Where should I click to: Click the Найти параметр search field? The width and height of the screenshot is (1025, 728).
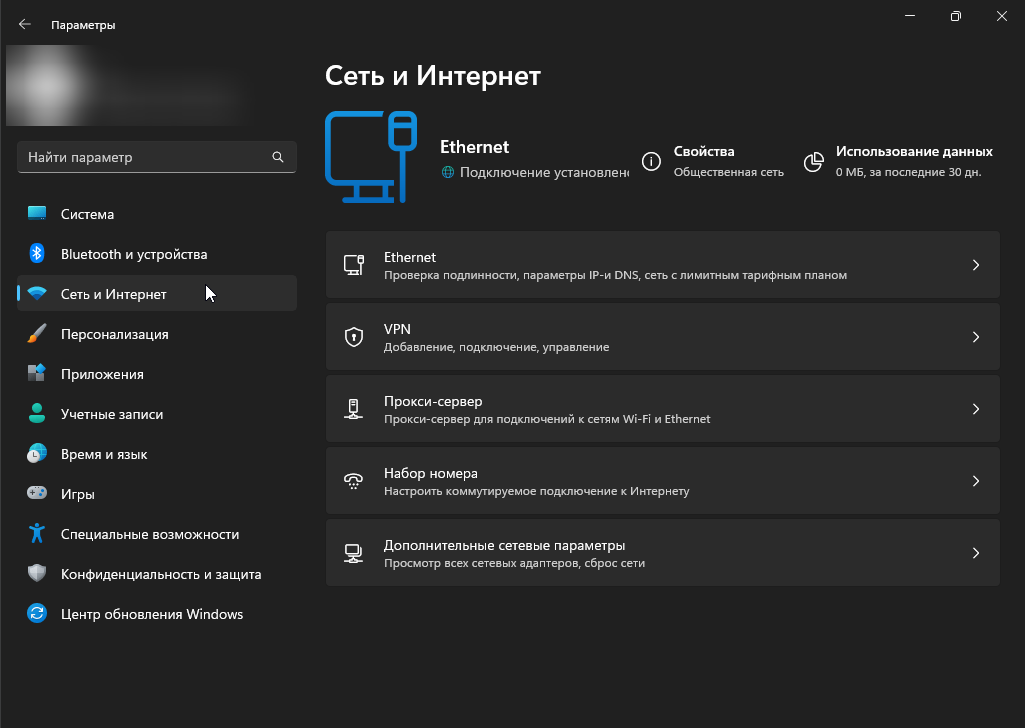point(145,157)
